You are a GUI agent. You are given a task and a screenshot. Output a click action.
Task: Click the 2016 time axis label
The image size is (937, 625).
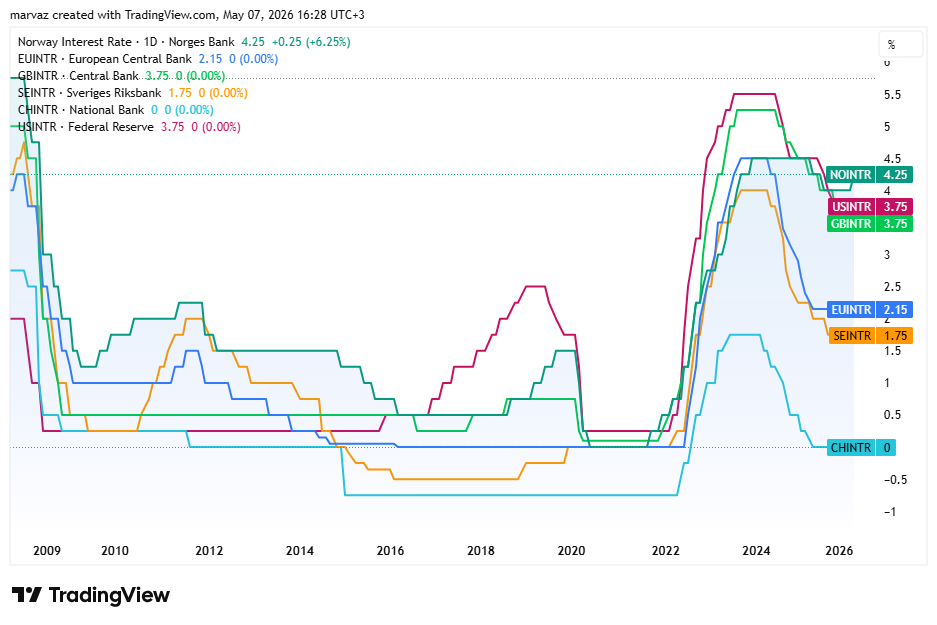point(390,551)
